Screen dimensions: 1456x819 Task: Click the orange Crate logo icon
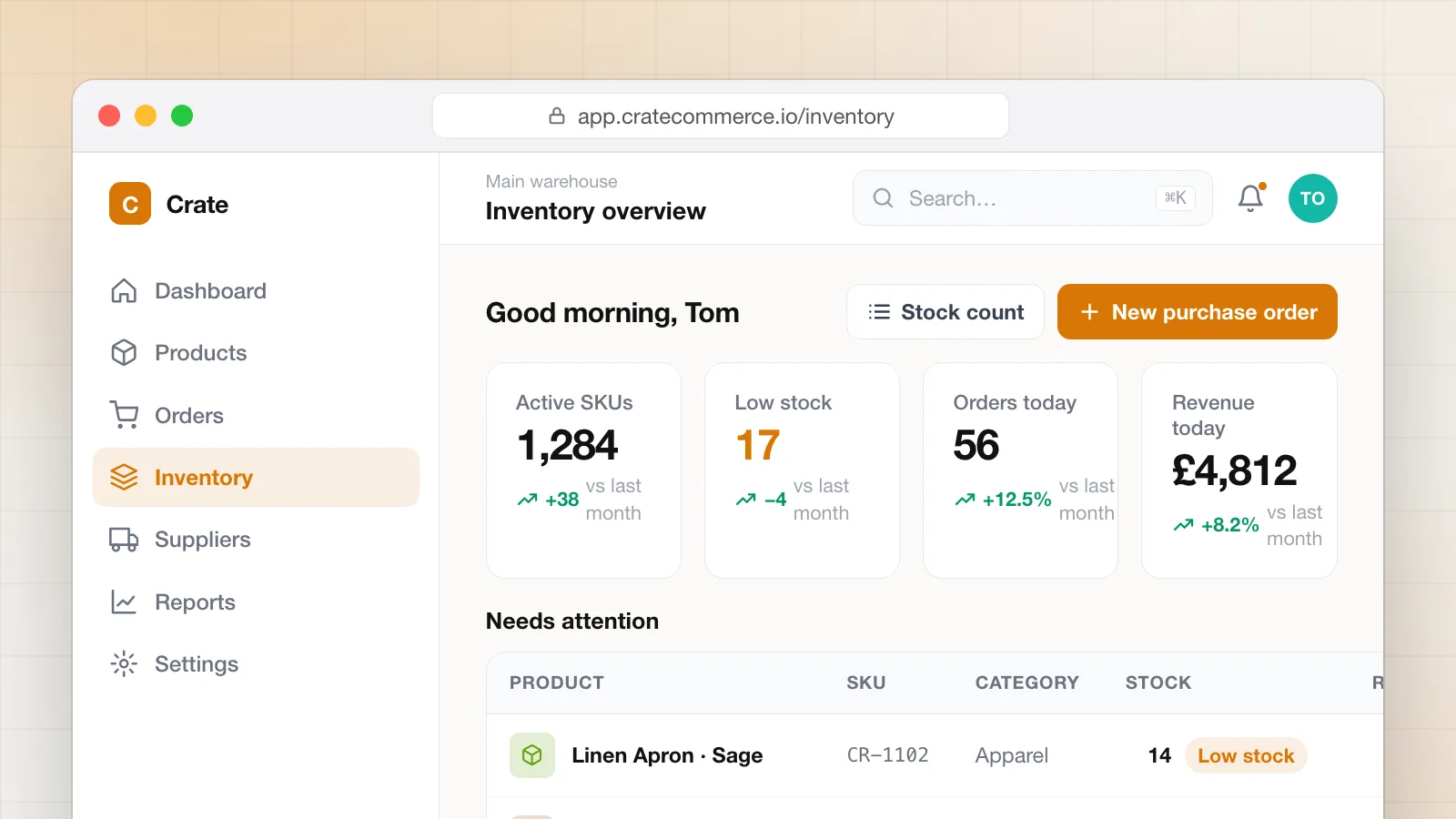click(x=130, y=204)
